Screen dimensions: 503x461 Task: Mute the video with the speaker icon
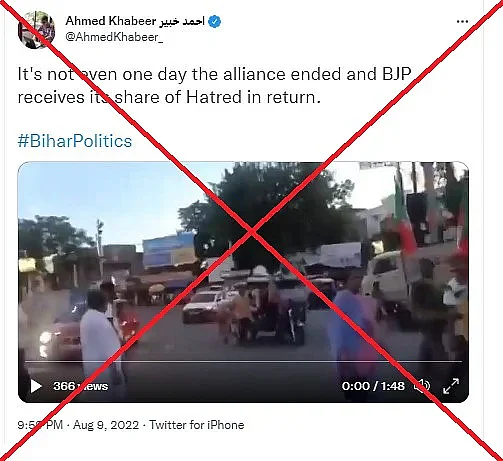point(422,386)
